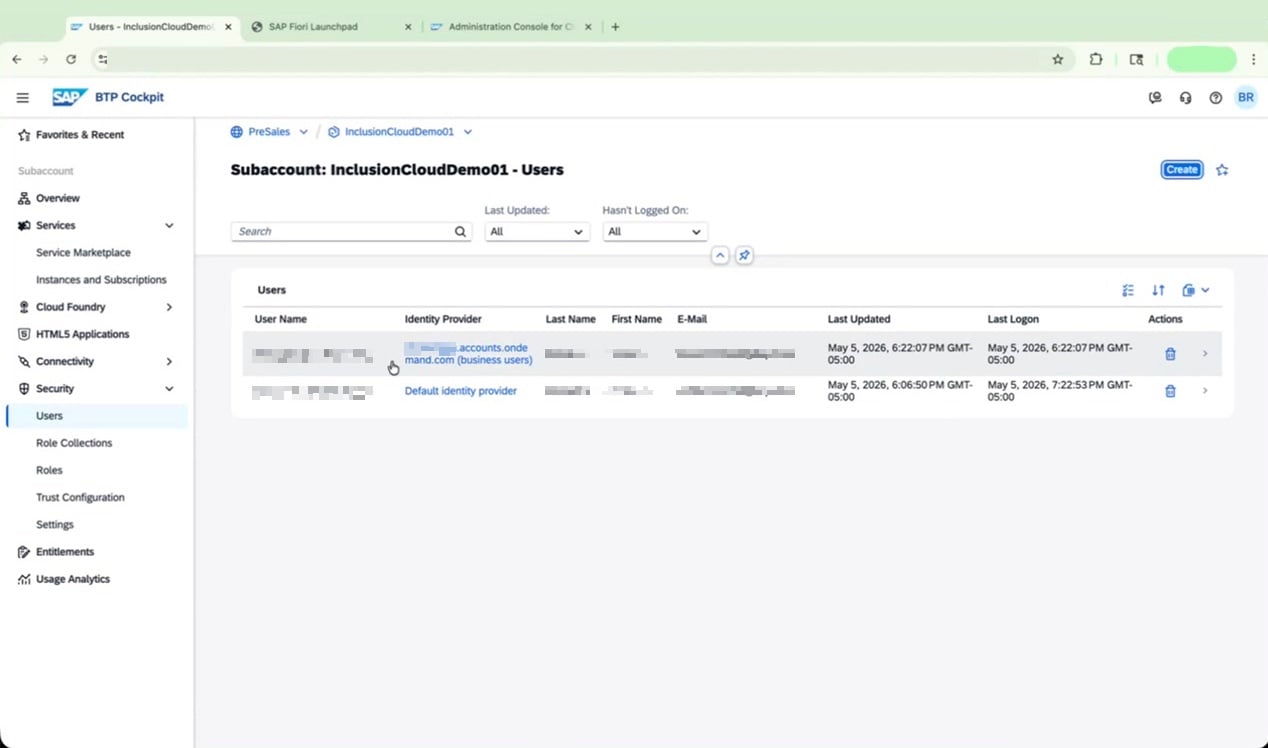Image resolution: width=1268 pixels, height=748 pixels.
Task: Open Default identity provider link
Action: 460,391
